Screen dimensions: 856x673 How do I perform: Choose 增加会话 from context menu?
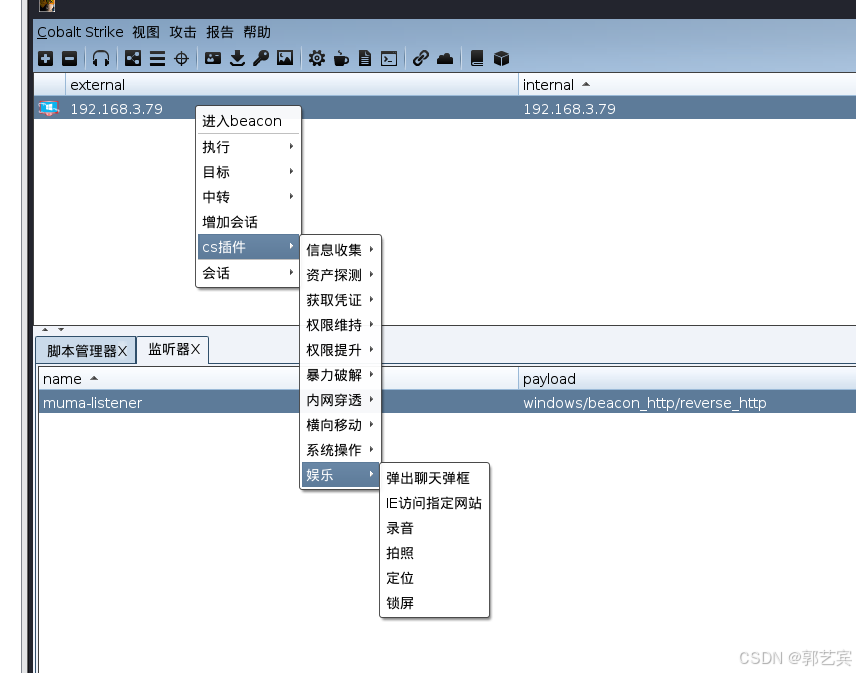248,222
